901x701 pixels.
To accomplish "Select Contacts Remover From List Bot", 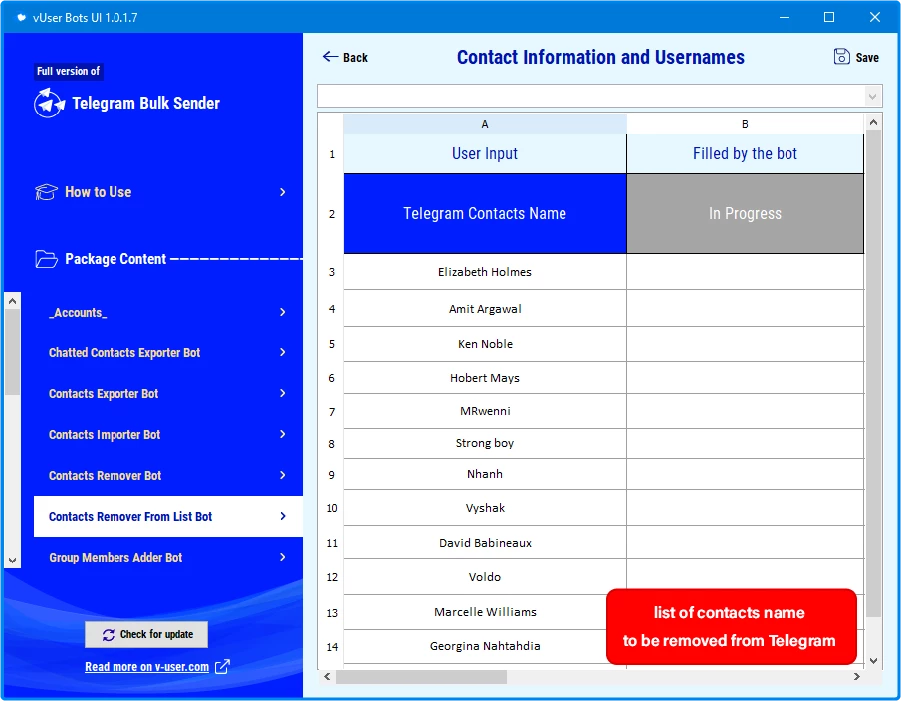I will (168, 517).
